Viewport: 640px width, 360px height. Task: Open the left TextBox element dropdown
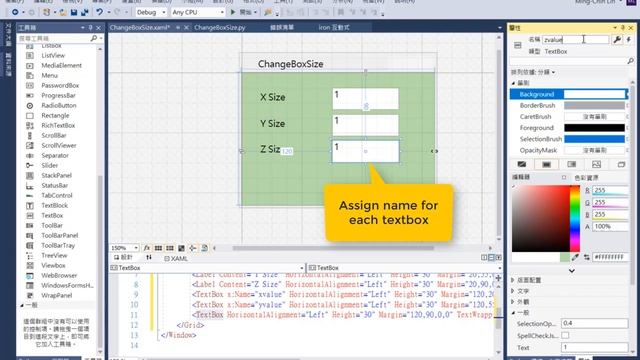pos(302,268)
